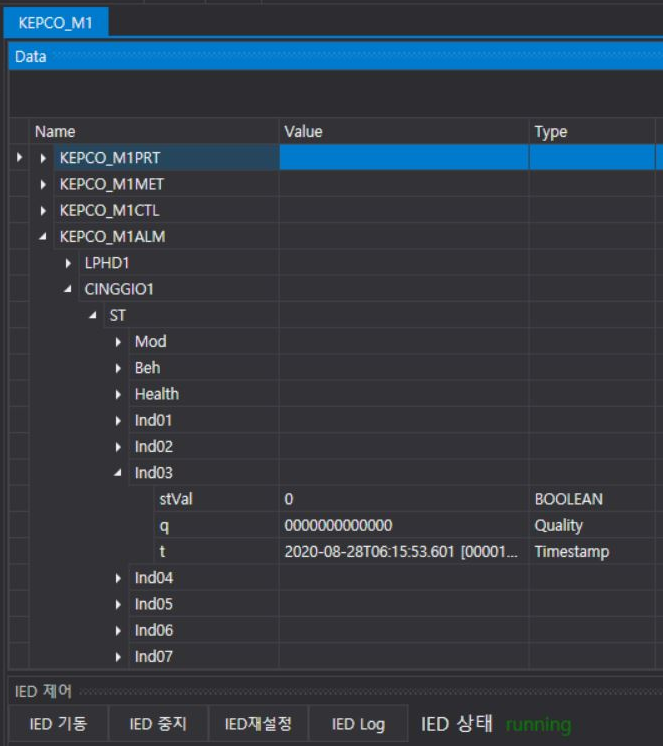
Task: Select the Ind05 row label
Action: (154, 604)
